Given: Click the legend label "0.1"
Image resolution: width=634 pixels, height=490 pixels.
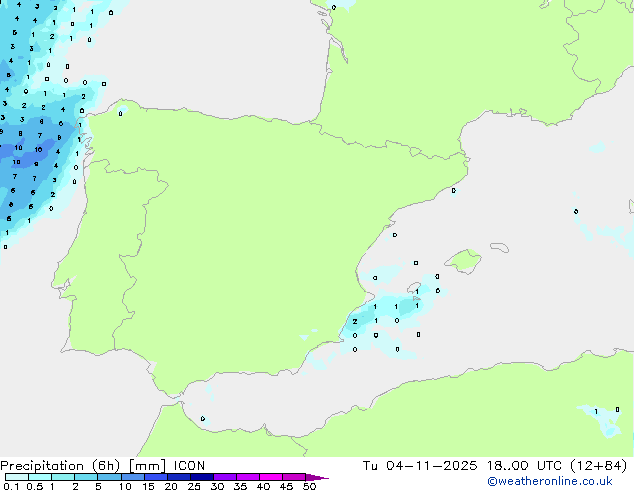Looking at the screenshot, I should 11,486.
